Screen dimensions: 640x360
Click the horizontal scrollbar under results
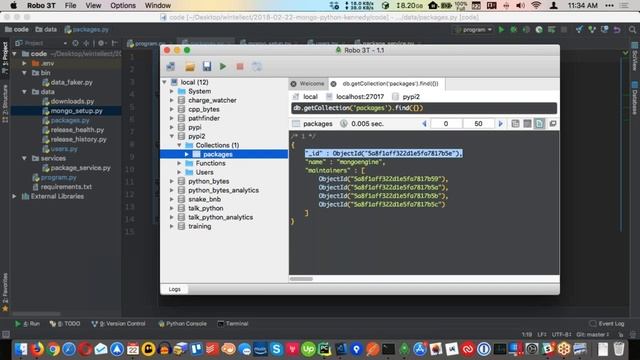pyautogui.click(x=301, y=279)
